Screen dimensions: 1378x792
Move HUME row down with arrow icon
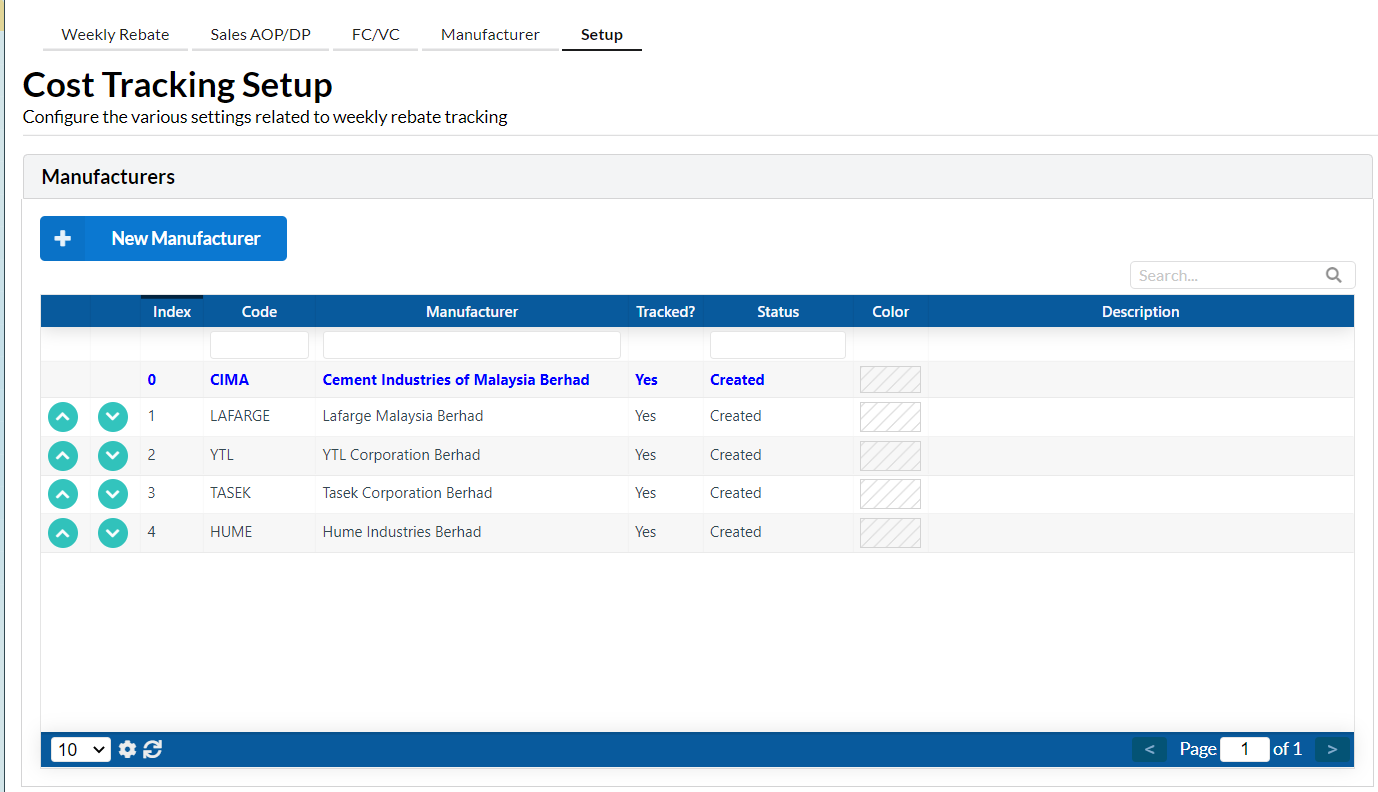(x=113, y=533)
